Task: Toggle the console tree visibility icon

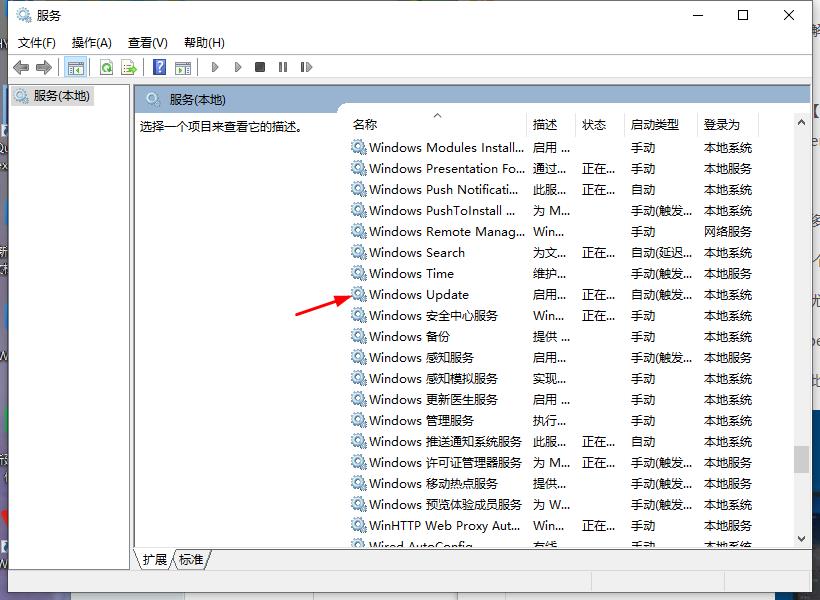Action: tap(74, 67)
